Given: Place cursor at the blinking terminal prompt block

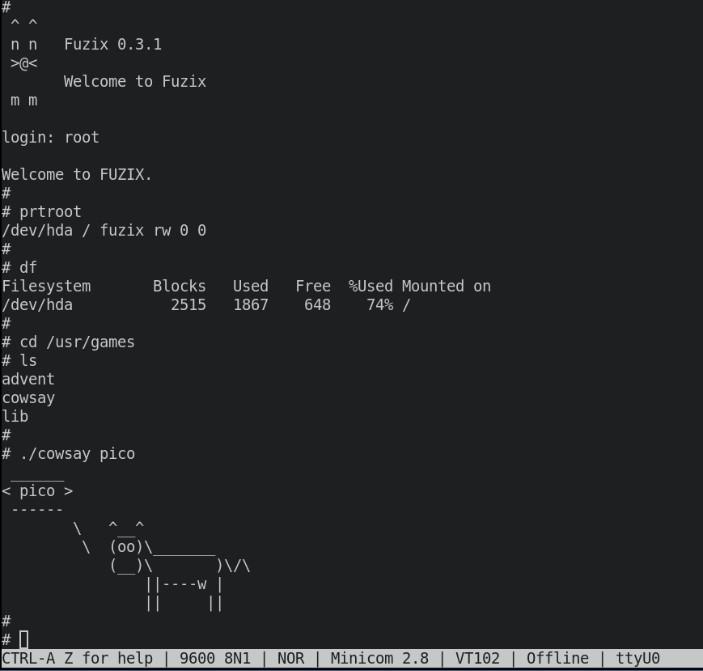Looking at the screenshot, I should point(24,639).
